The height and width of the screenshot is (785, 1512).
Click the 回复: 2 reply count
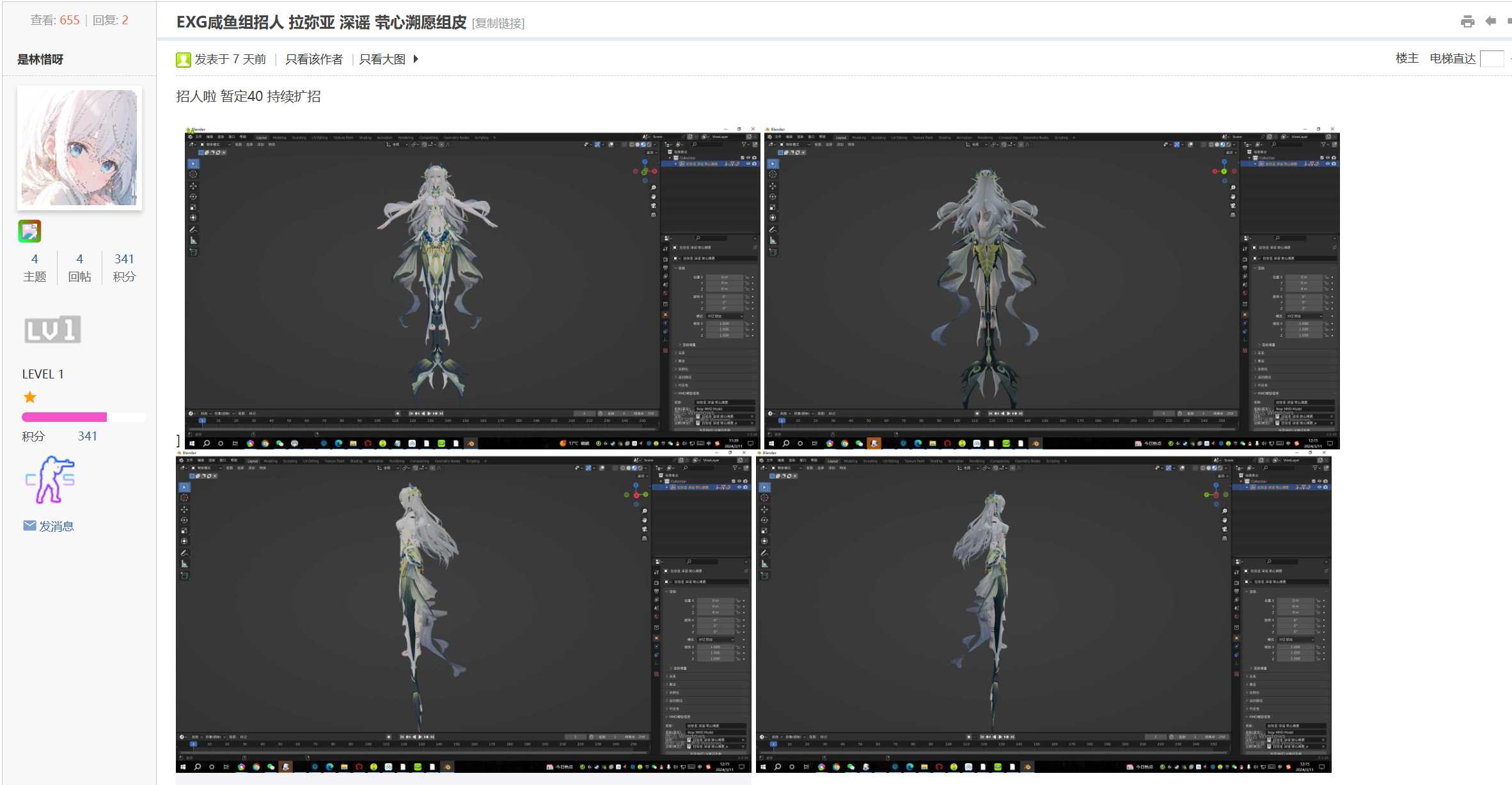coord(111,20)
